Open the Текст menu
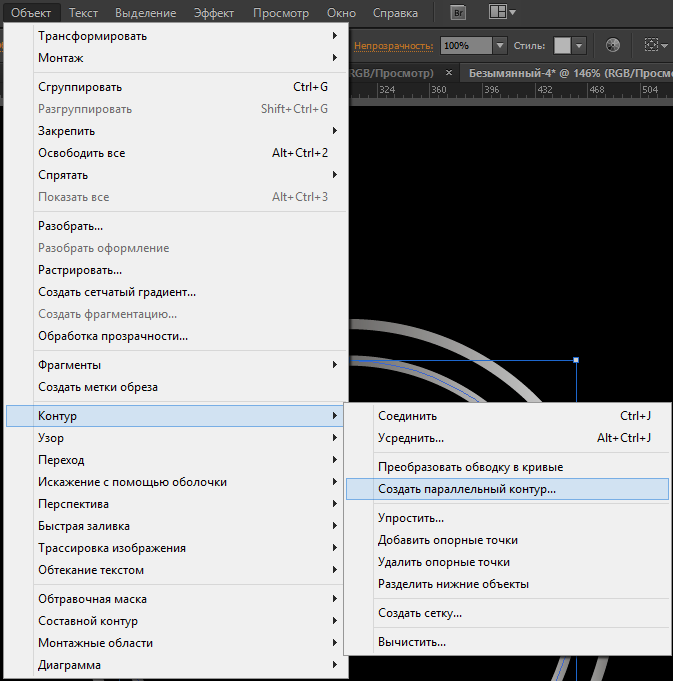The width and height of the screenshot is (673, 681). point(83,13)
